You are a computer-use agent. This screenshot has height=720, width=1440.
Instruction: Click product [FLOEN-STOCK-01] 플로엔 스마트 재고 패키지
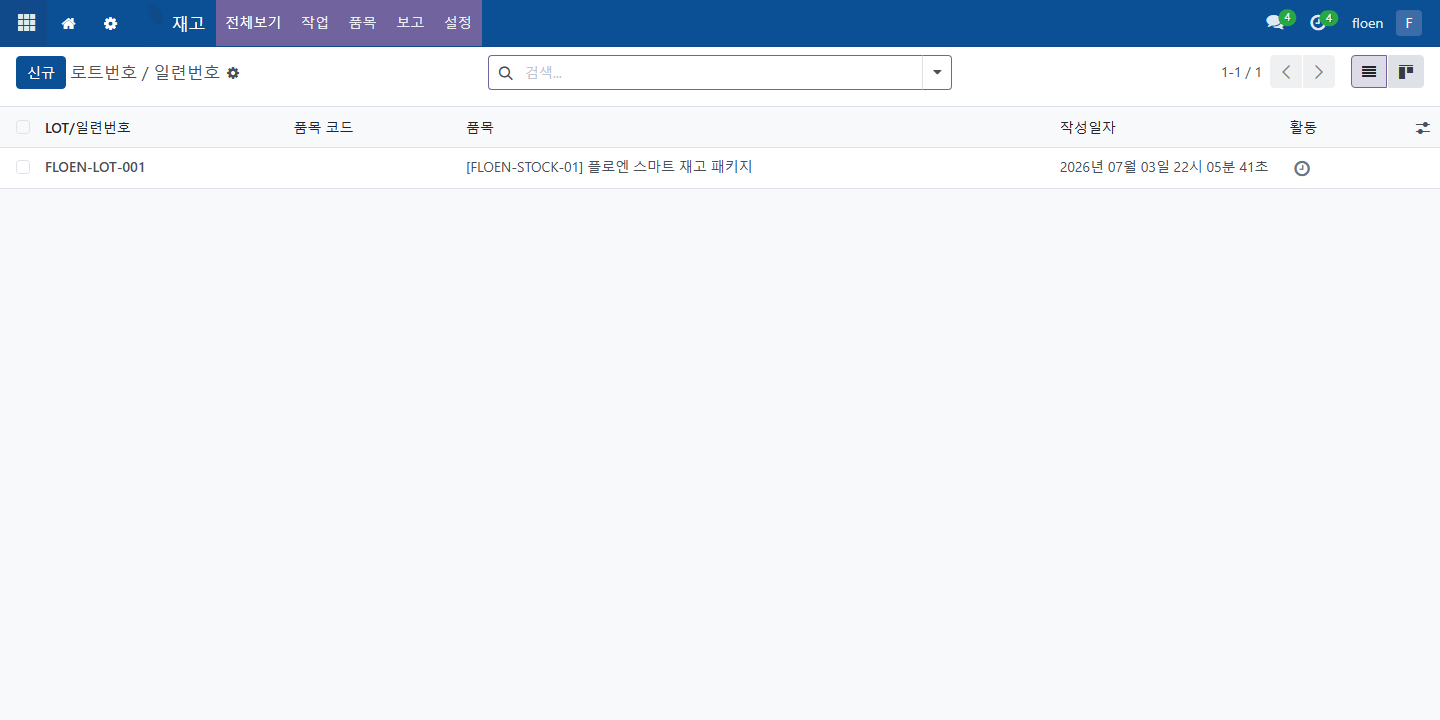(x=609, y=167)
